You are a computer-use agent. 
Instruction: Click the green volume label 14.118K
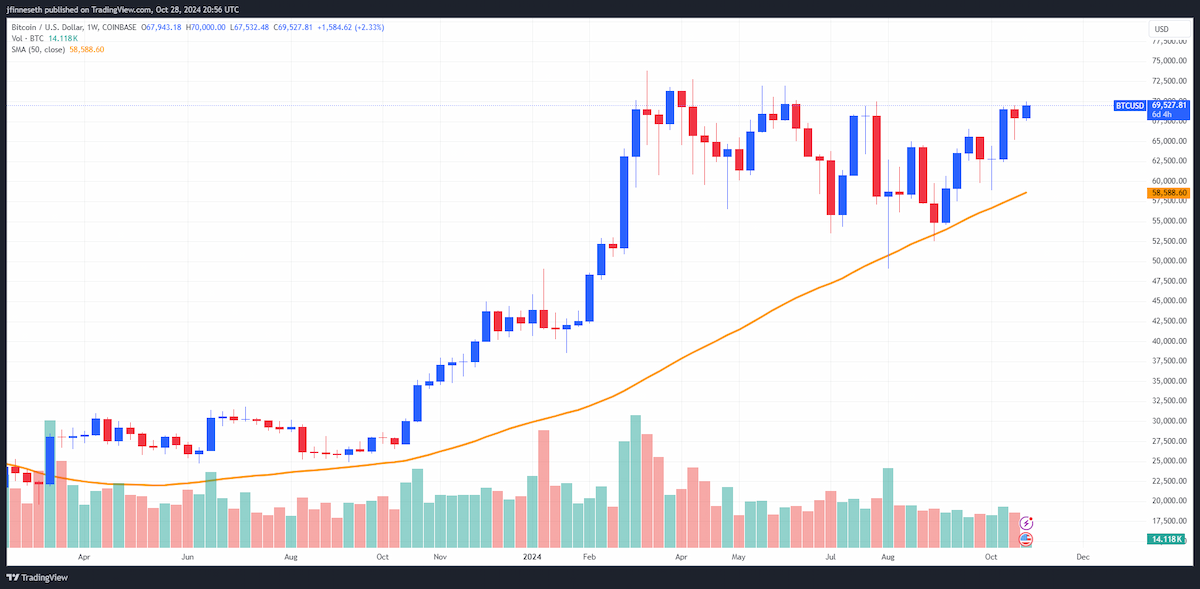pos(1166,539)
